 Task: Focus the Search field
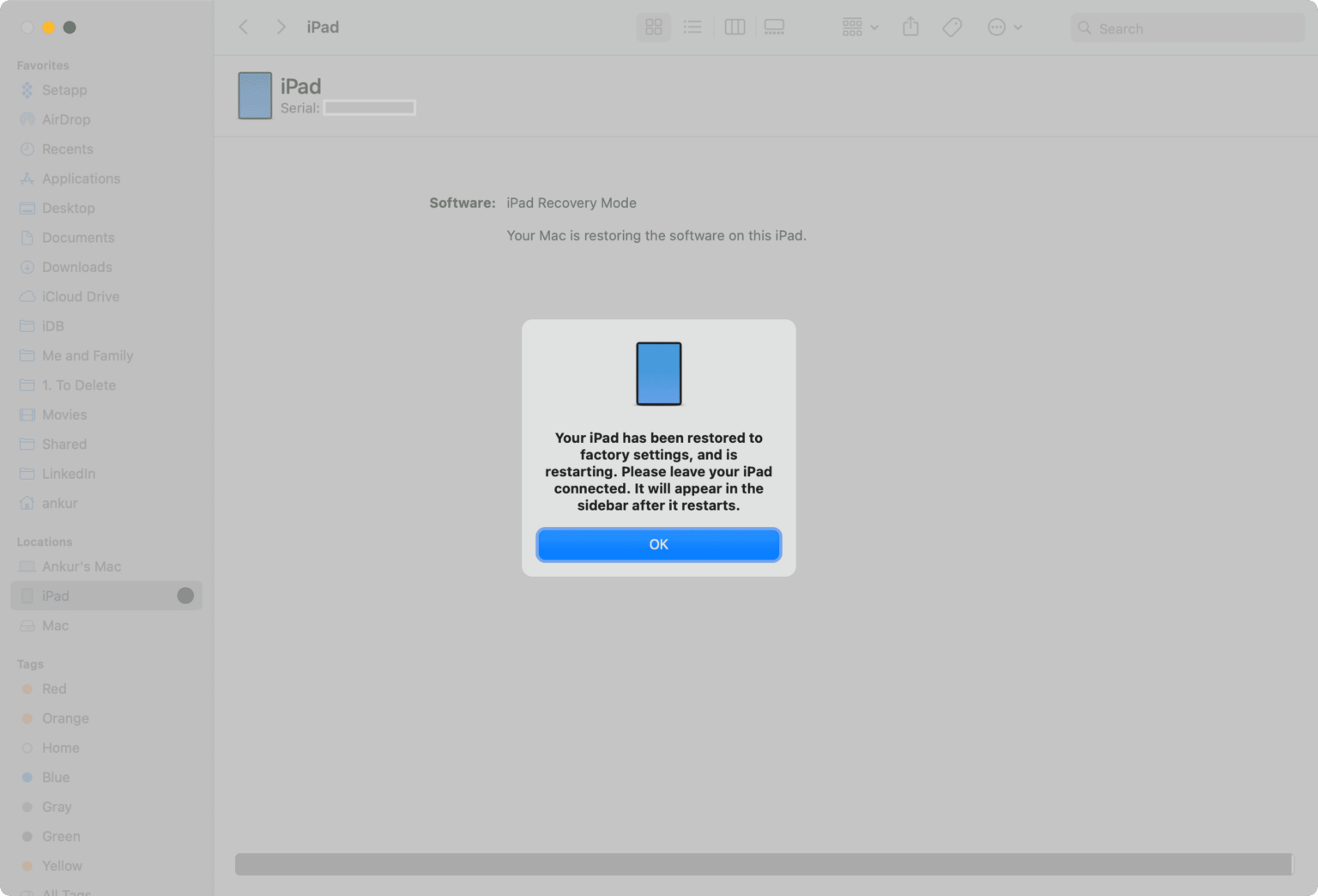[1188, 28]
